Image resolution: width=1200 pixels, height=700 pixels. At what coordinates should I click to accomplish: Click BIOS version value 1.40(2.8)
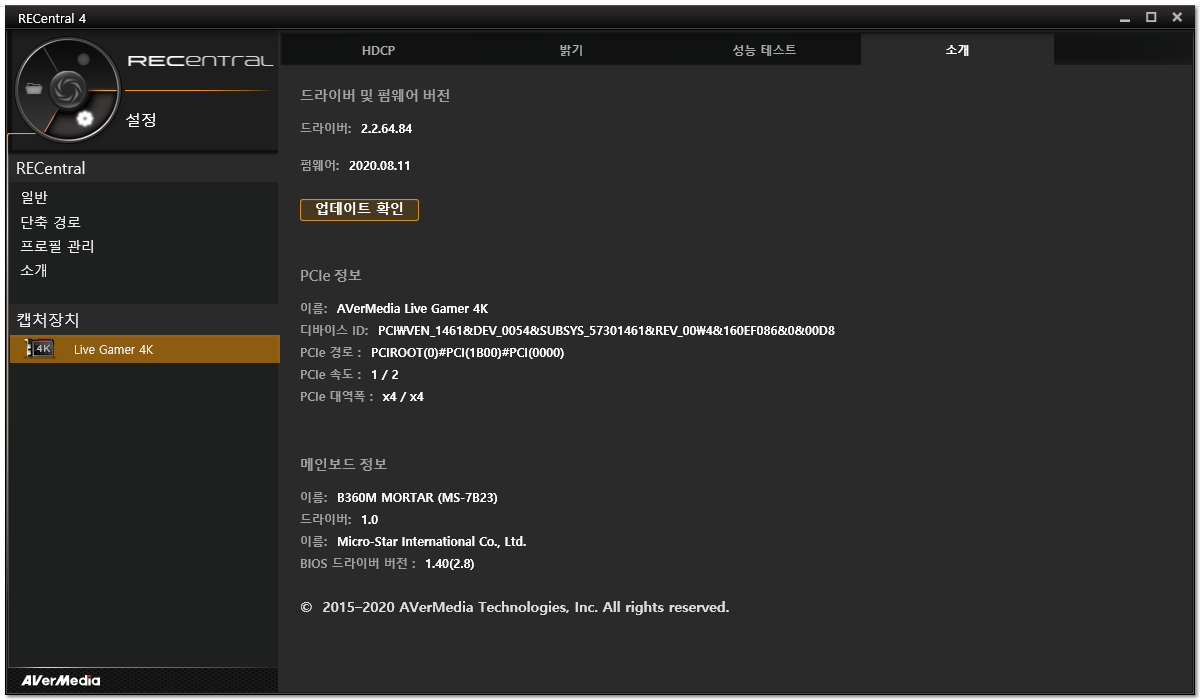pyautogui.click(x=449, y=564)
